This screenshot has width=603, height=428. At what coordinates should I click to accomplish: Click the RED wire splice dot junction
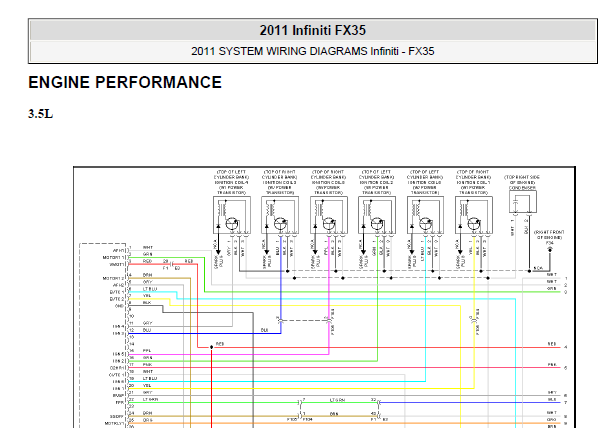(211, 347)
